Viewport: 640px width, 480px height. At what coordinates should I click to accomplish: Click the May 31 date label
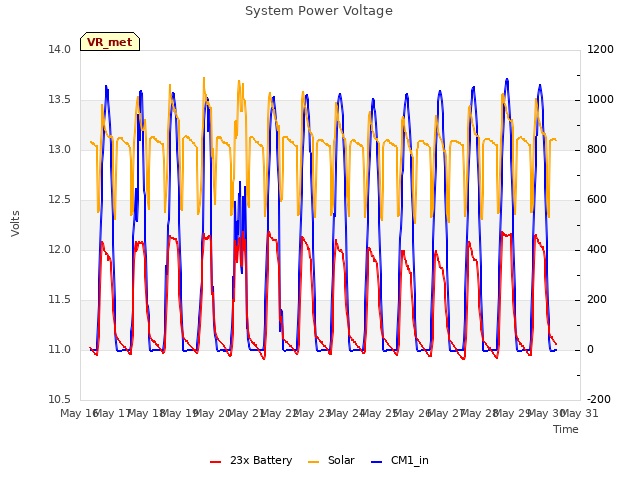tap(580, 413)
